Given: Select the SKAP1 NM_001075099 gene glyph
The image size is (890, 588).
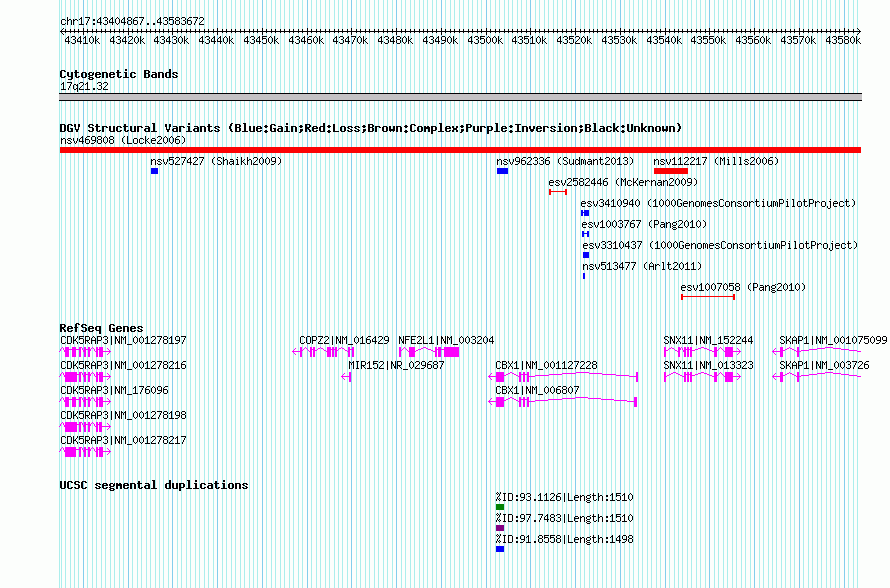Looking at the screenshot, I should pyautogui.click(x=817, y=352).
